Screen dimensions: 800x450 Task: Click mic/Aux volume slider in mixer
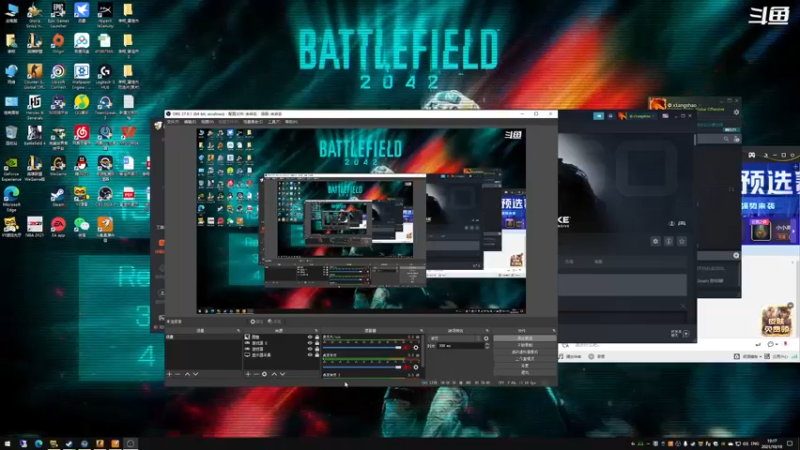pos(362,347)
